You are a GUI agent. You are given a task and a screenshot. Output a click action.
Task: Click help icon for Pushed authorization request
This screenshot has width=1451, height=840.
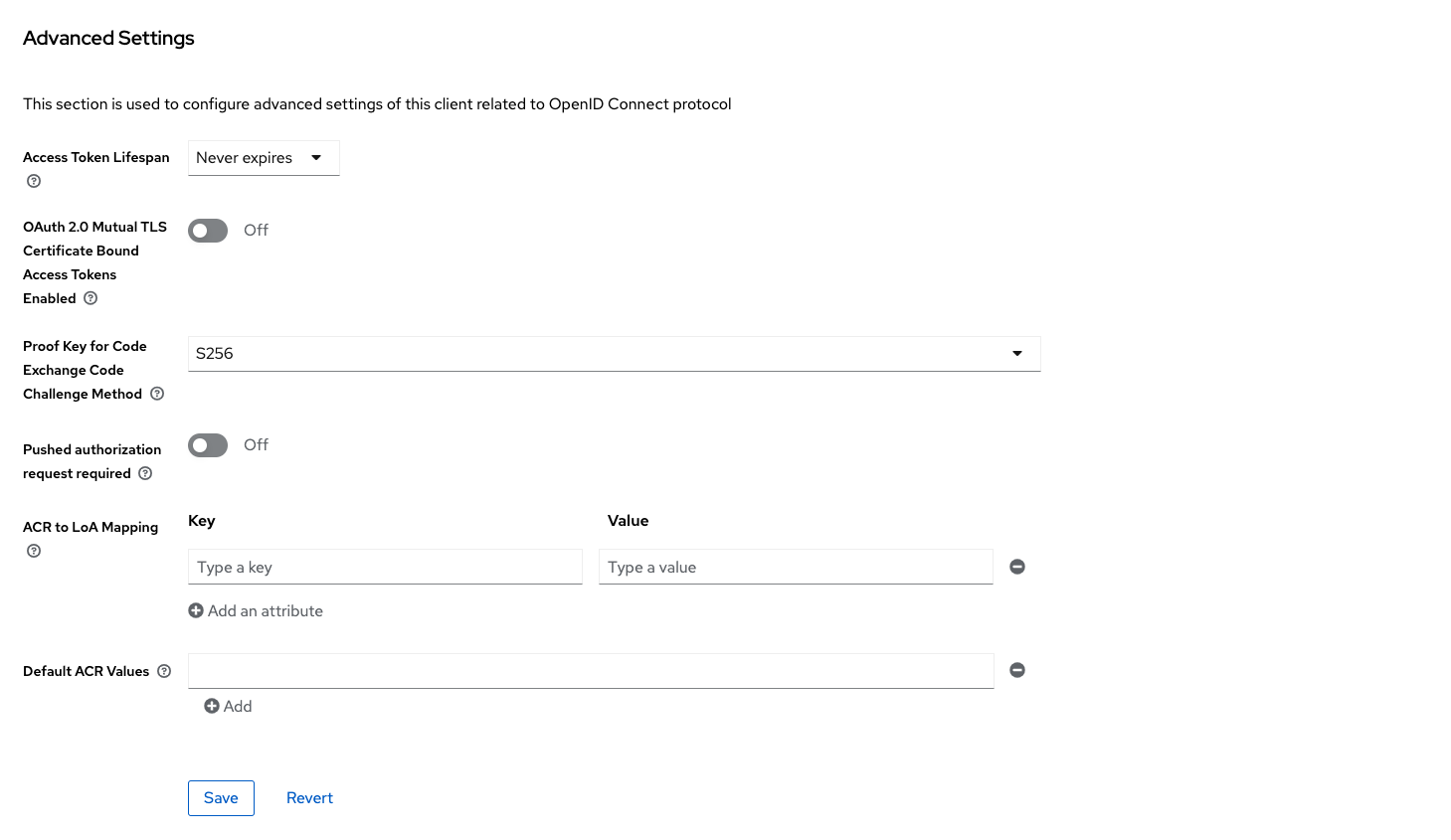pyautogui.click(x=145, y=473)
